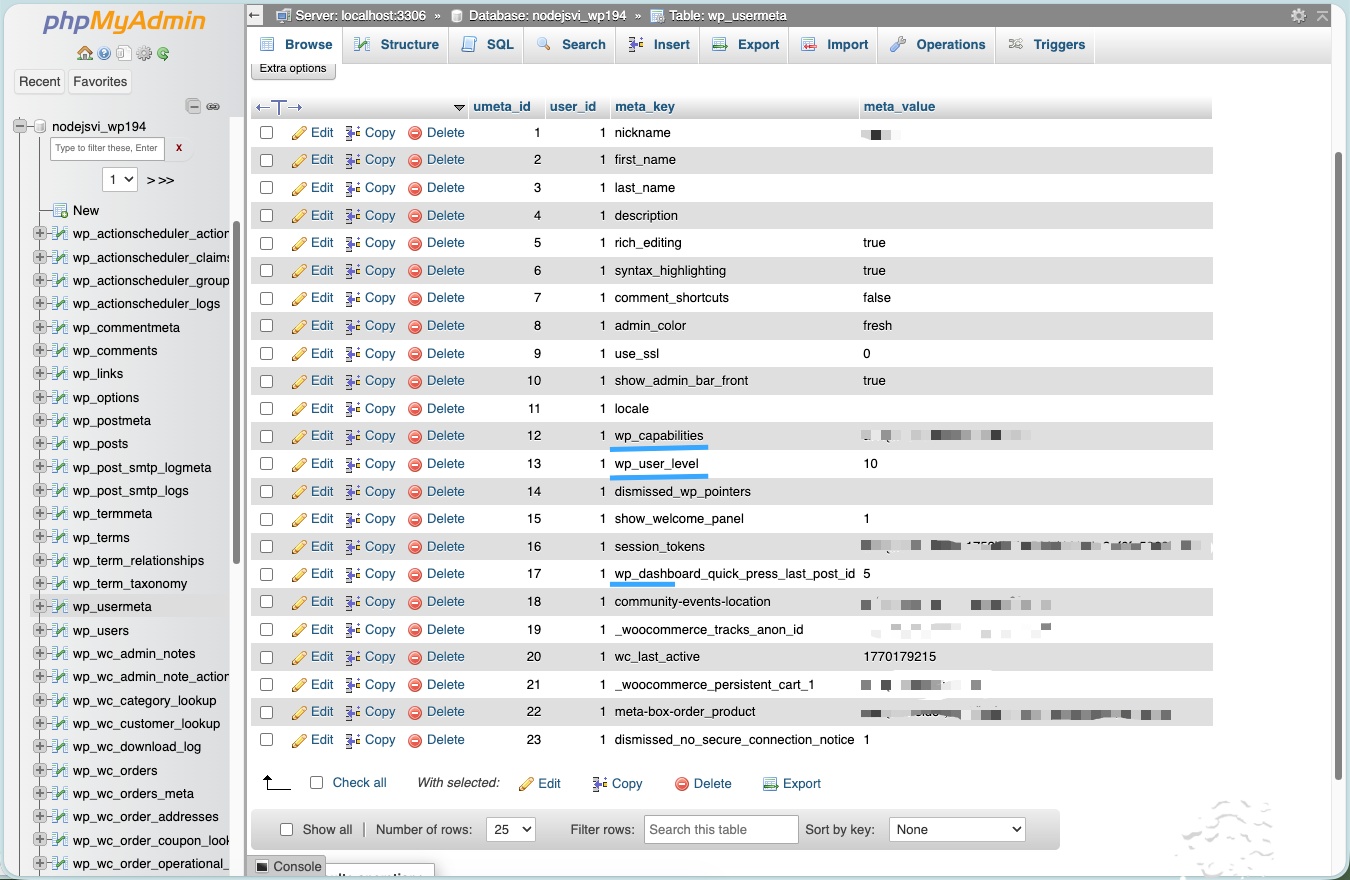Delete the wp_user_level row

click(x=436, y=464)
